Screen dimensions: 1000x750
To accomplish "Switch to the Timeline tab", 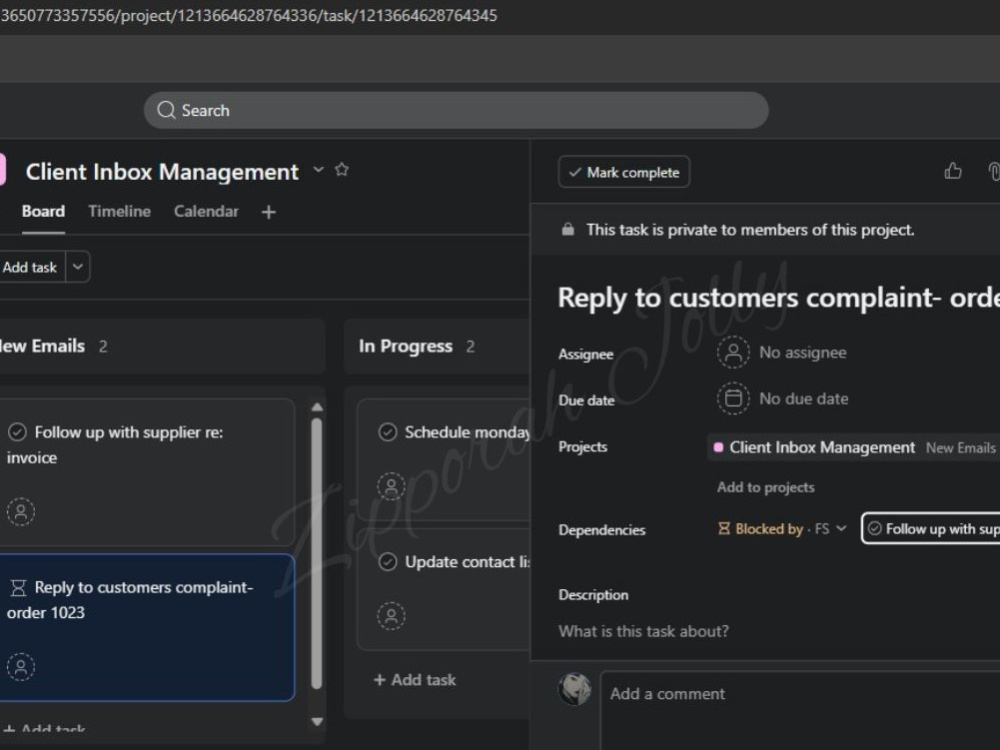I will 119,211.
